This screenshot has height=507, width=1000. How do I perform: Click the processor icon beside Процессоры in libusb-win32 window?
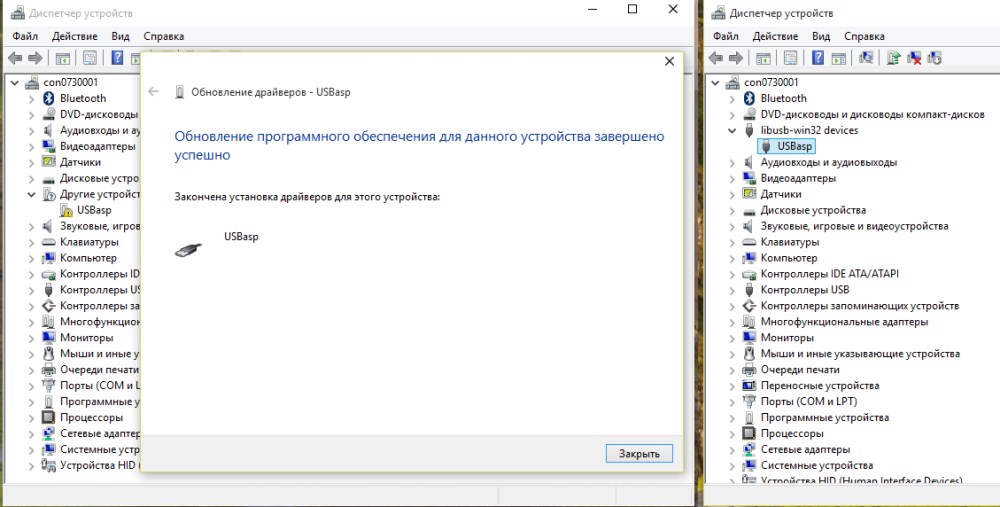click(749, 433)
